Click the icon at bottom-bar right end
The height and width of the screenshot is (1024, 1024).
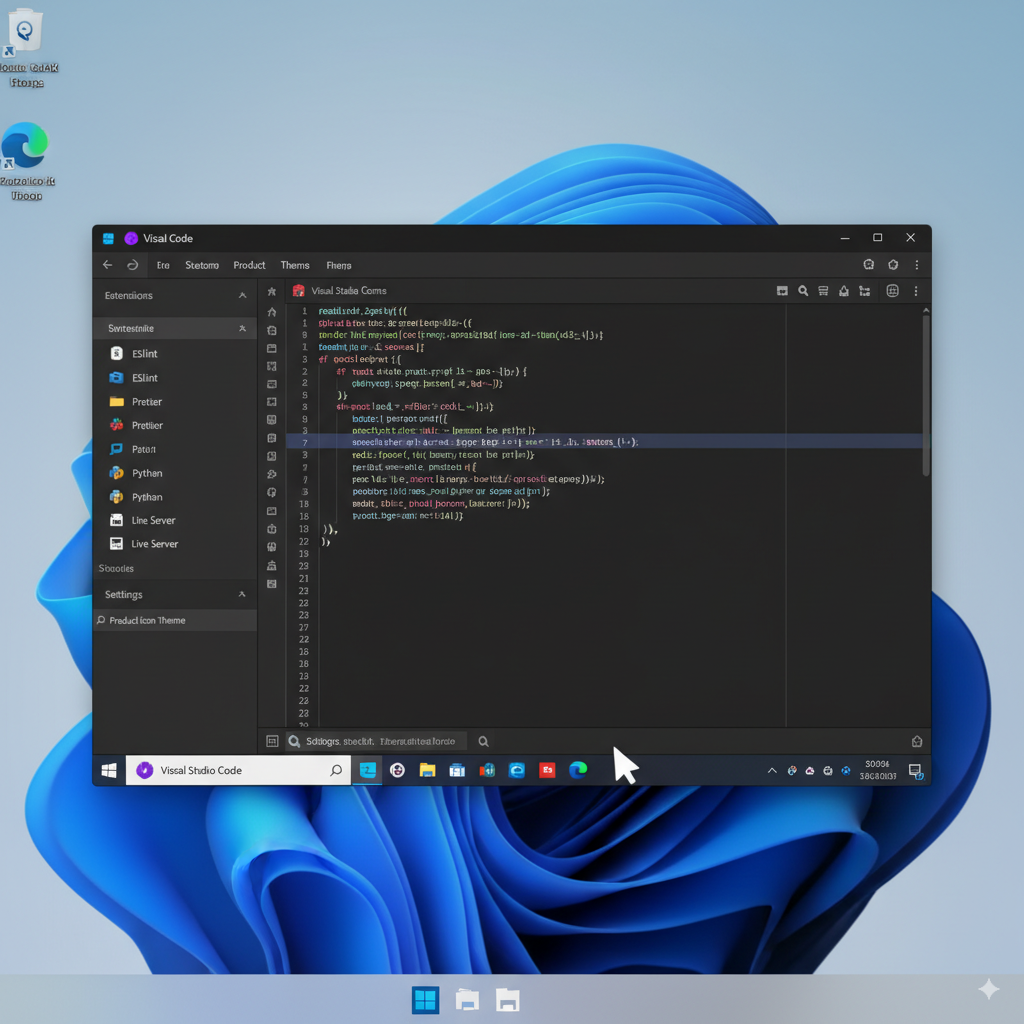[x=917, y=741]
